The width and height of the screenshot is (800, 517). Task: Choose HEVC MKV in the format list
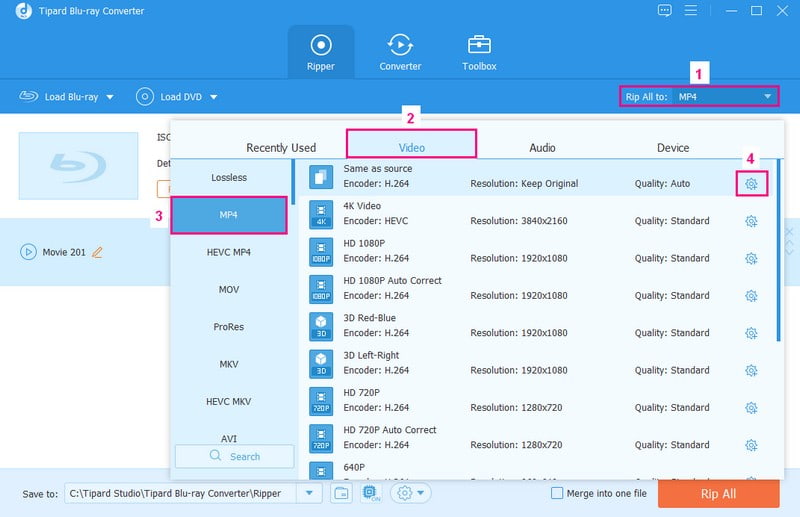click(x=229, y=402)
